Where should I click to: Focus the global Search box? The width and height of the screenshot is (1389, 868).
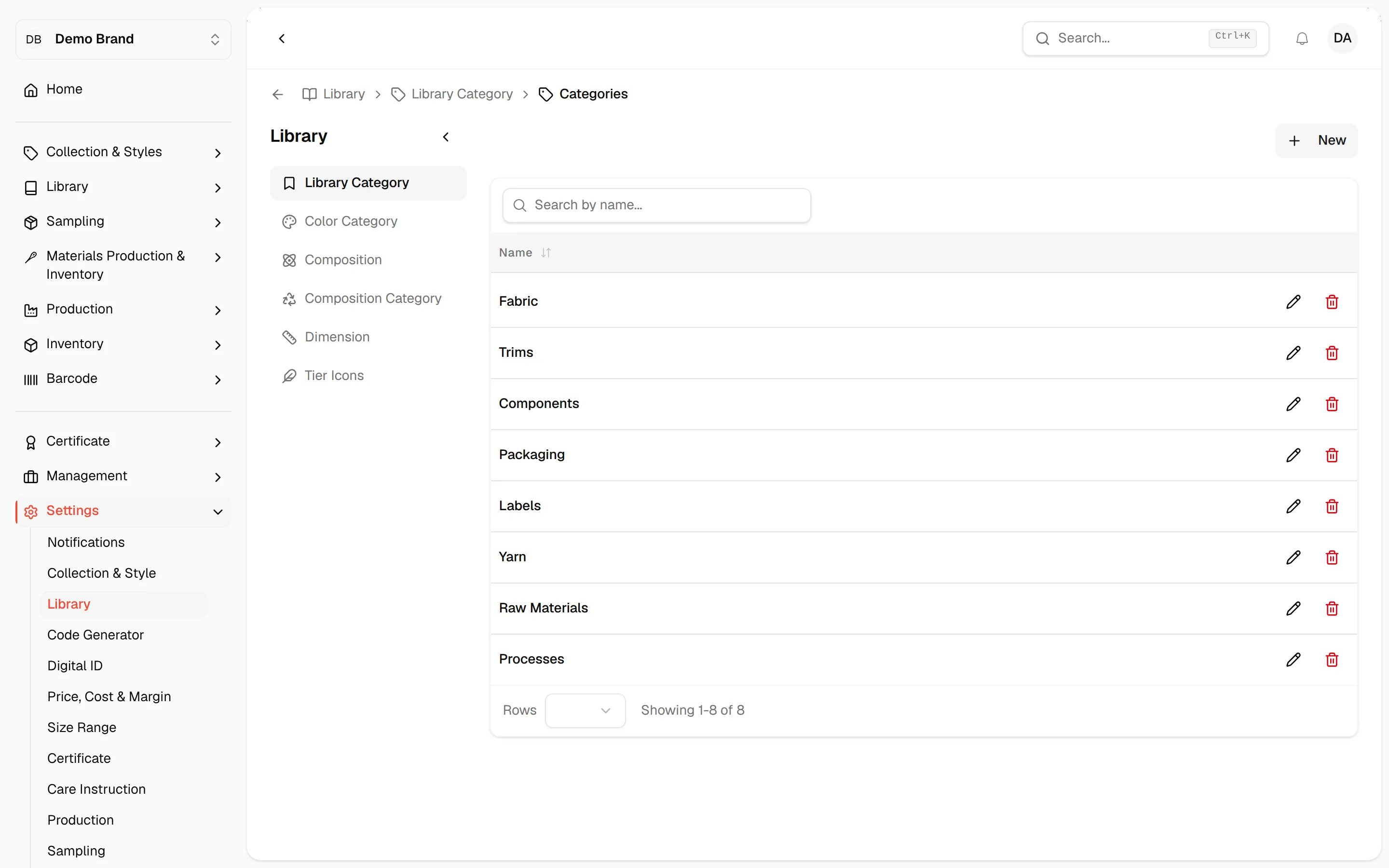[1145, 39]
